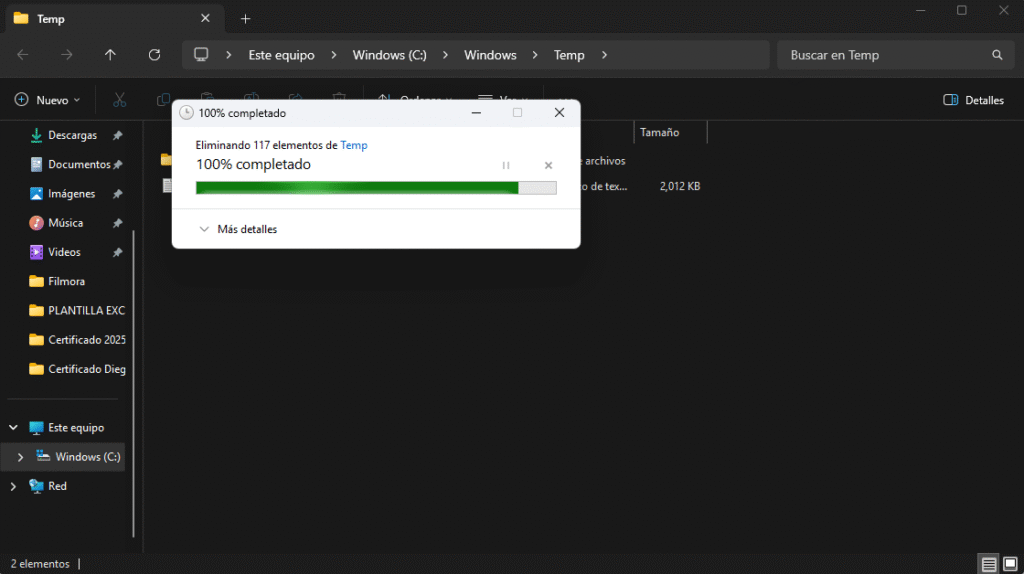
Task: Unpin Documentos using its pin icon
Action: coord(118,165)
